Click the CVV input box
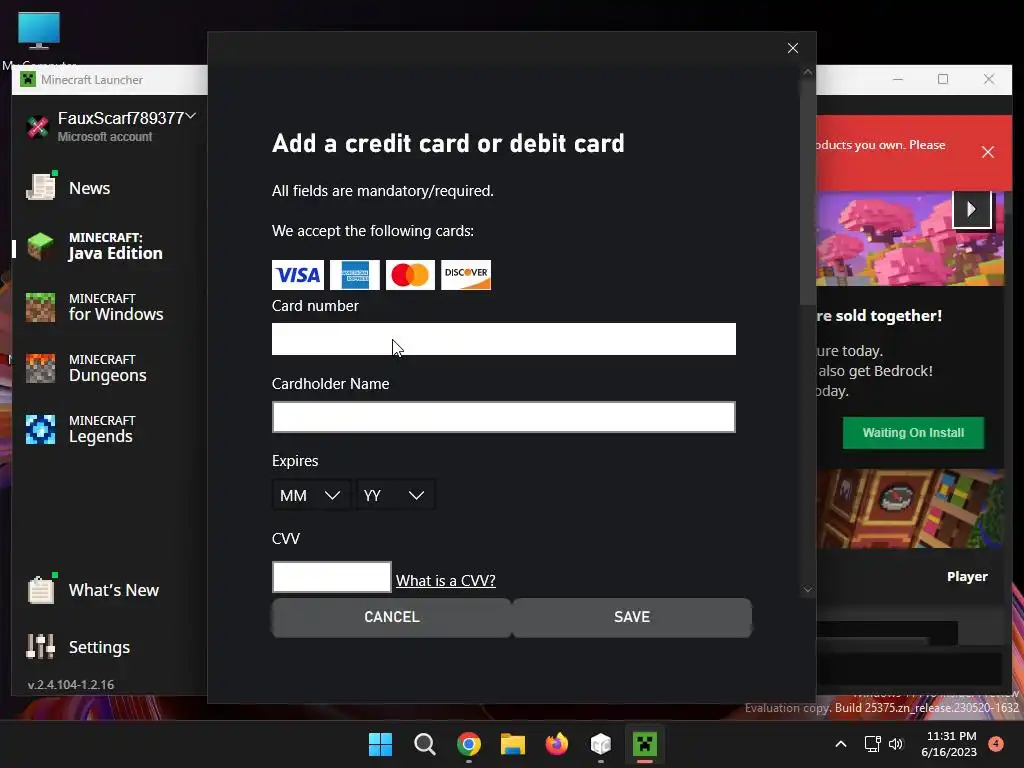Screen dimensions: 1024x768 pyautogui.click(x=332, y=577)
